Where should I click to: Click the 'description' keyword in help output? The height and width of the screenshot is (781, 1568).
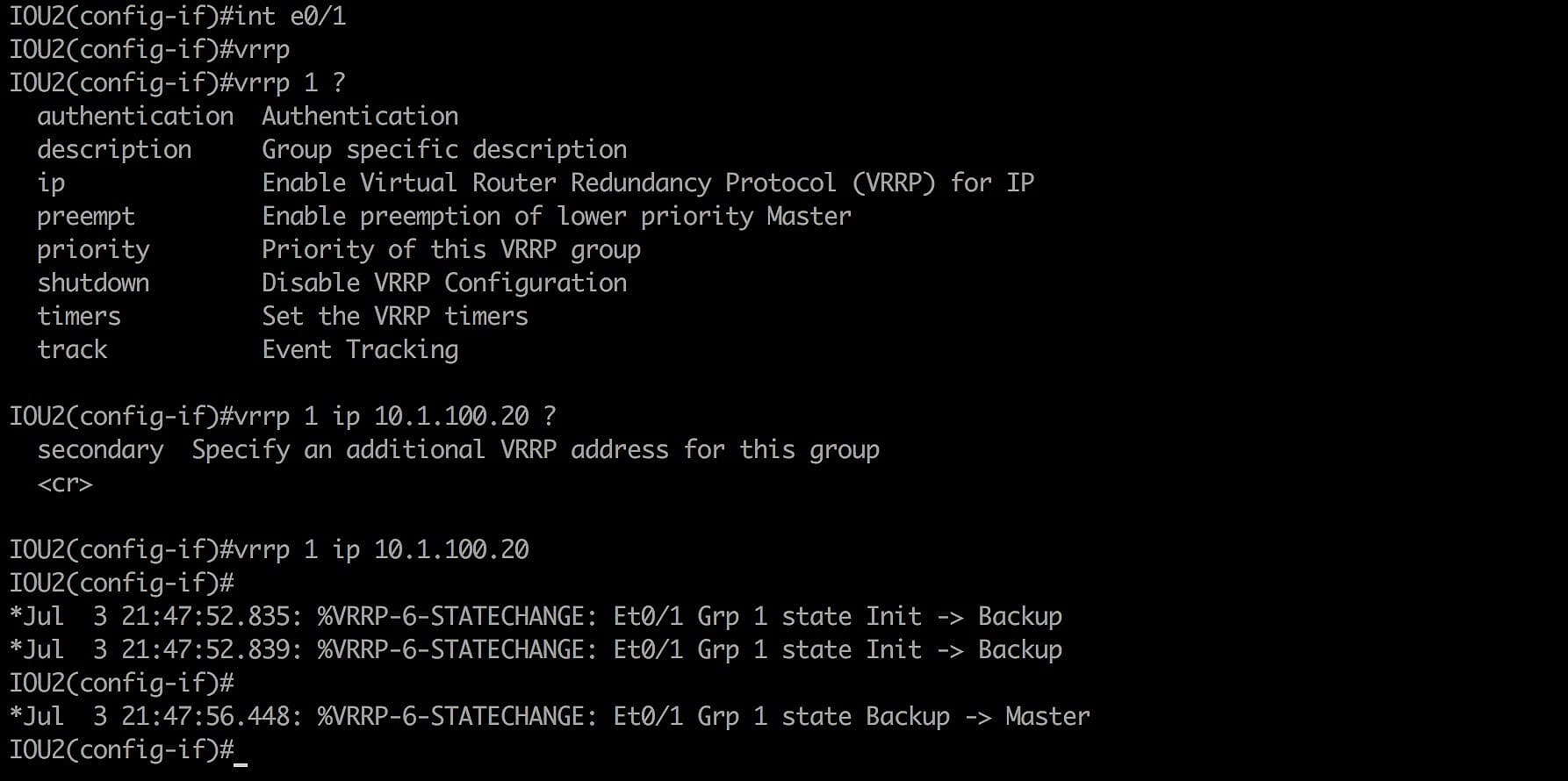tap(114, 149)
